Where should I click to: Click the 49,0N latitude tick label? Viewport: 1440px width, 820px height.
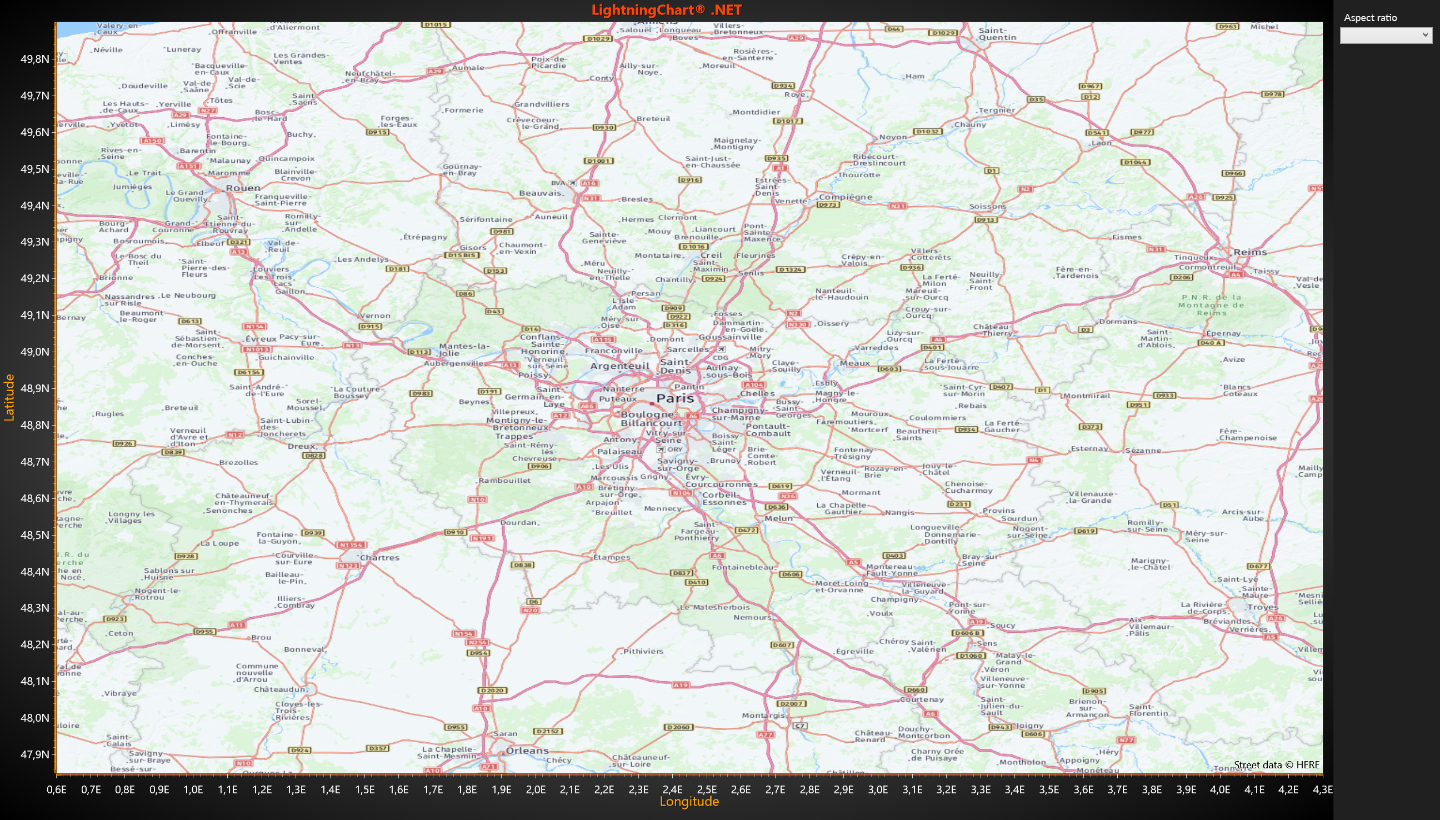pyautogui.click(x=35, y=352)
